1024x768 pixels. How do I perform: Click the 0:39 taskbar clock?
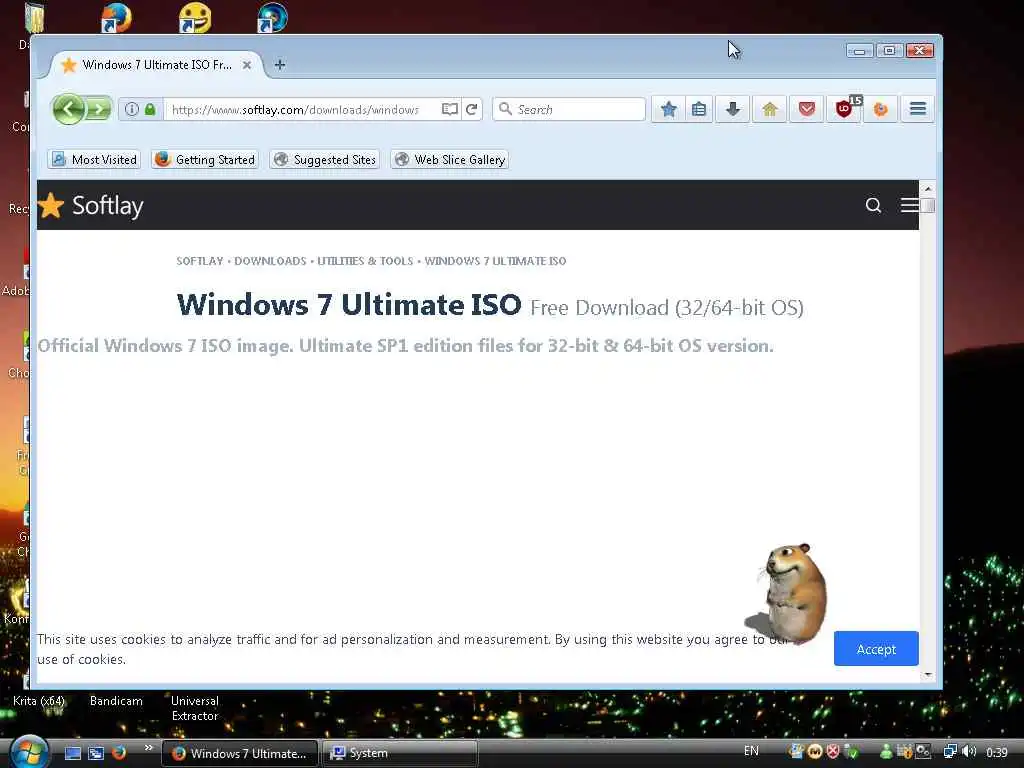click(x=997, y=752)
